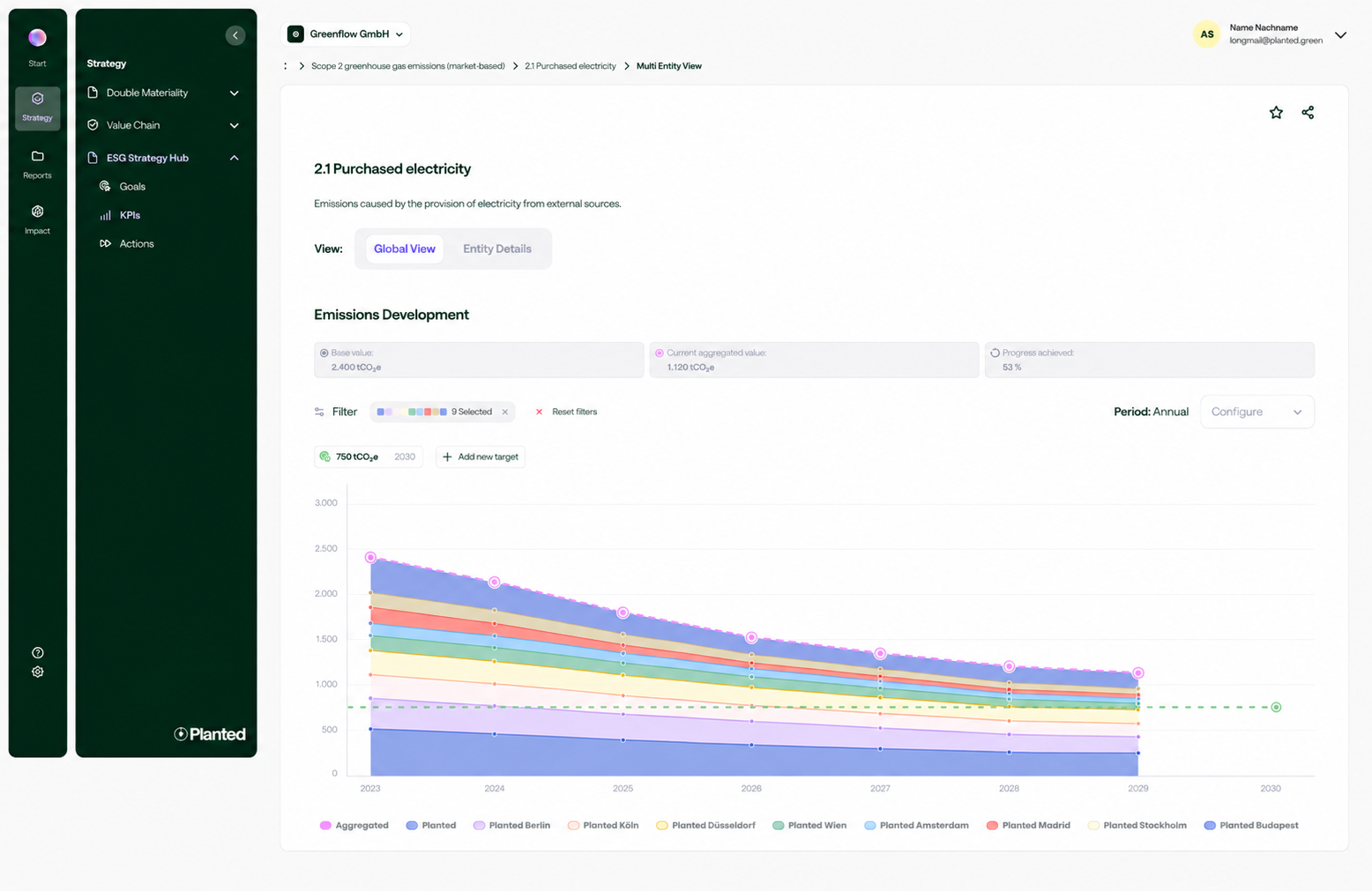Click the AS user avatar

[x=1206, y=34]
